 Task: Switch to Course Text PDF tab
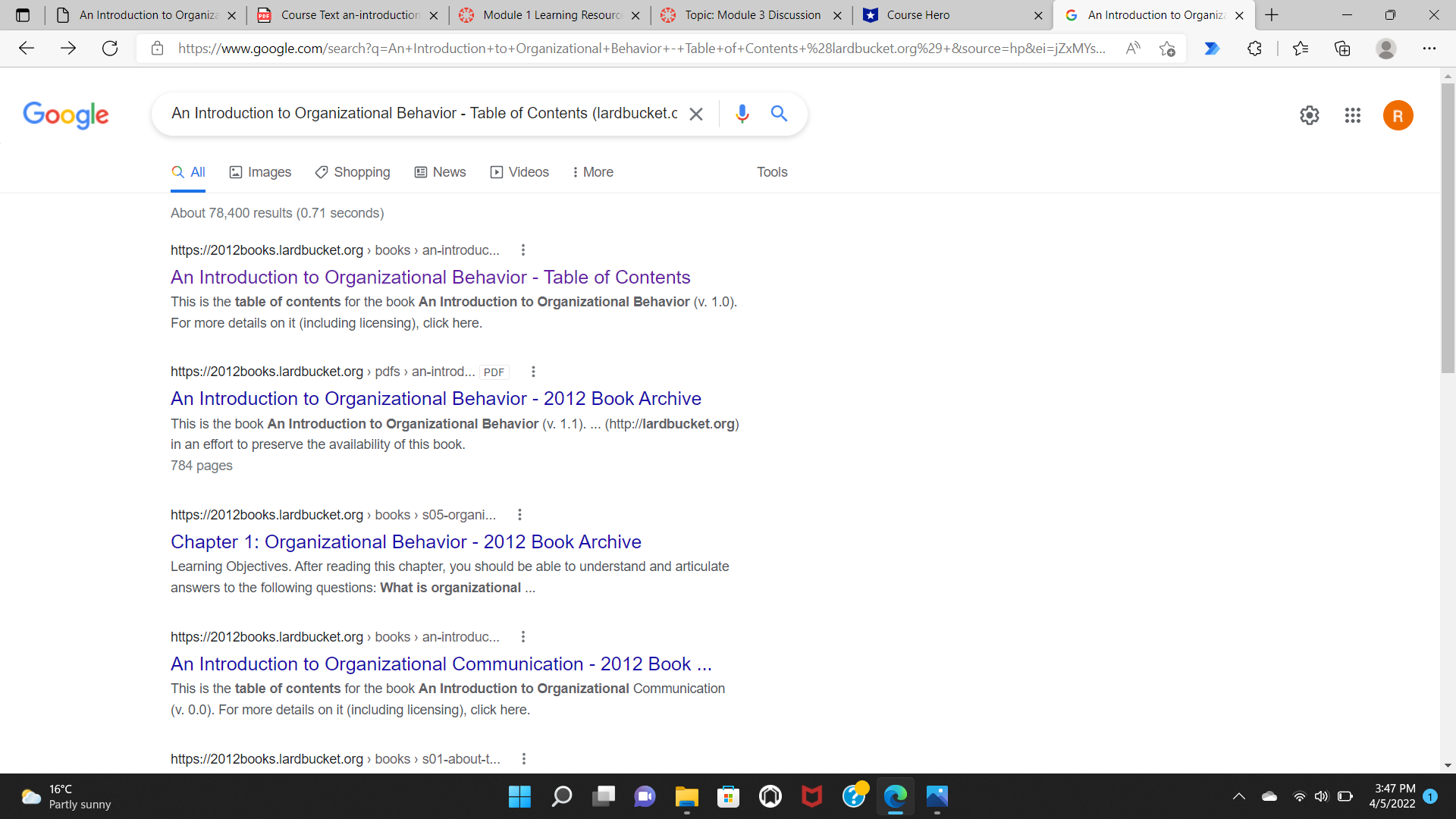click(347, 15)
